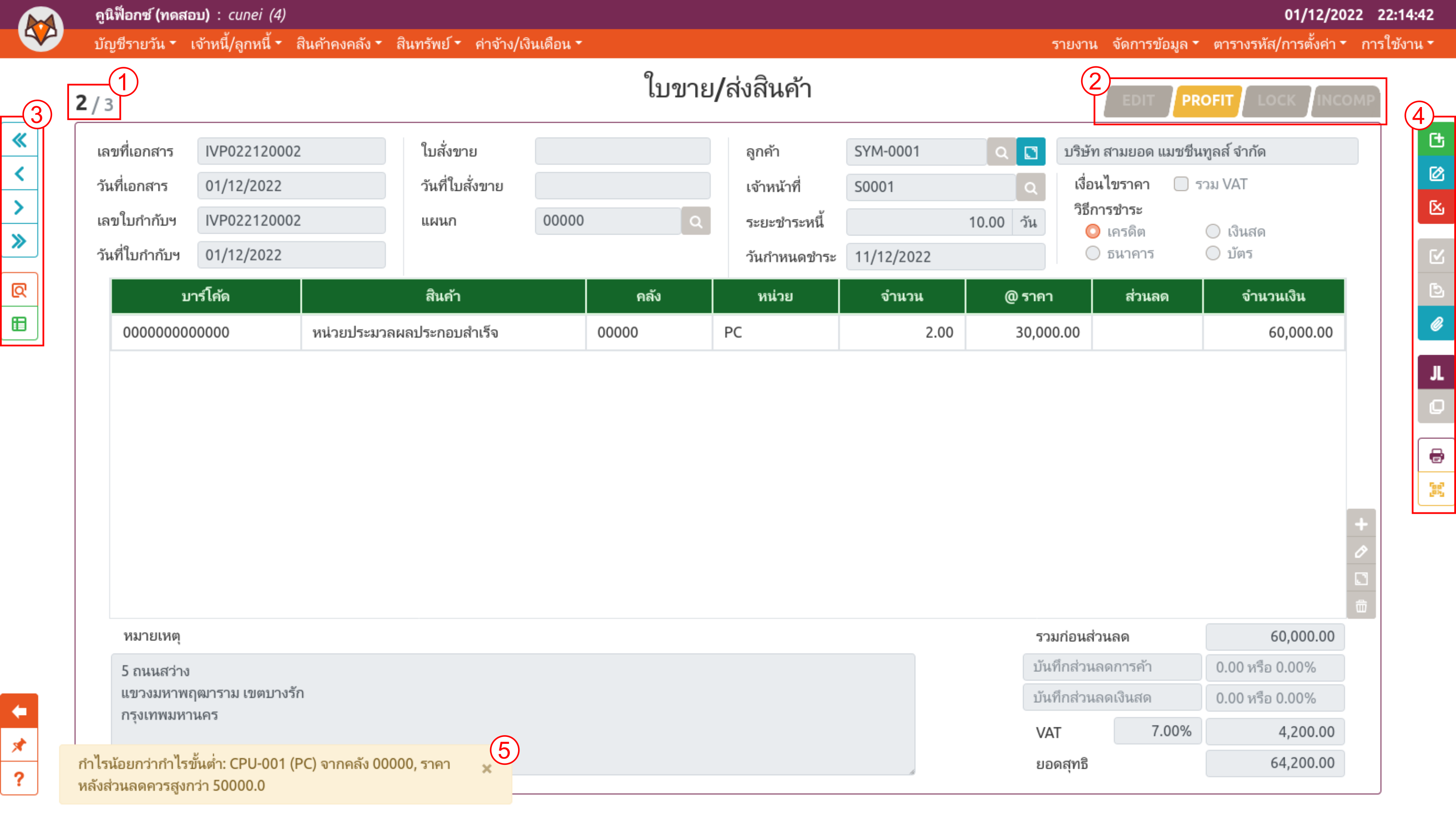Image resolution: width=1456 pixels, height=819 pixels.
Task: Click the green new document icon
Action: 1436,140
